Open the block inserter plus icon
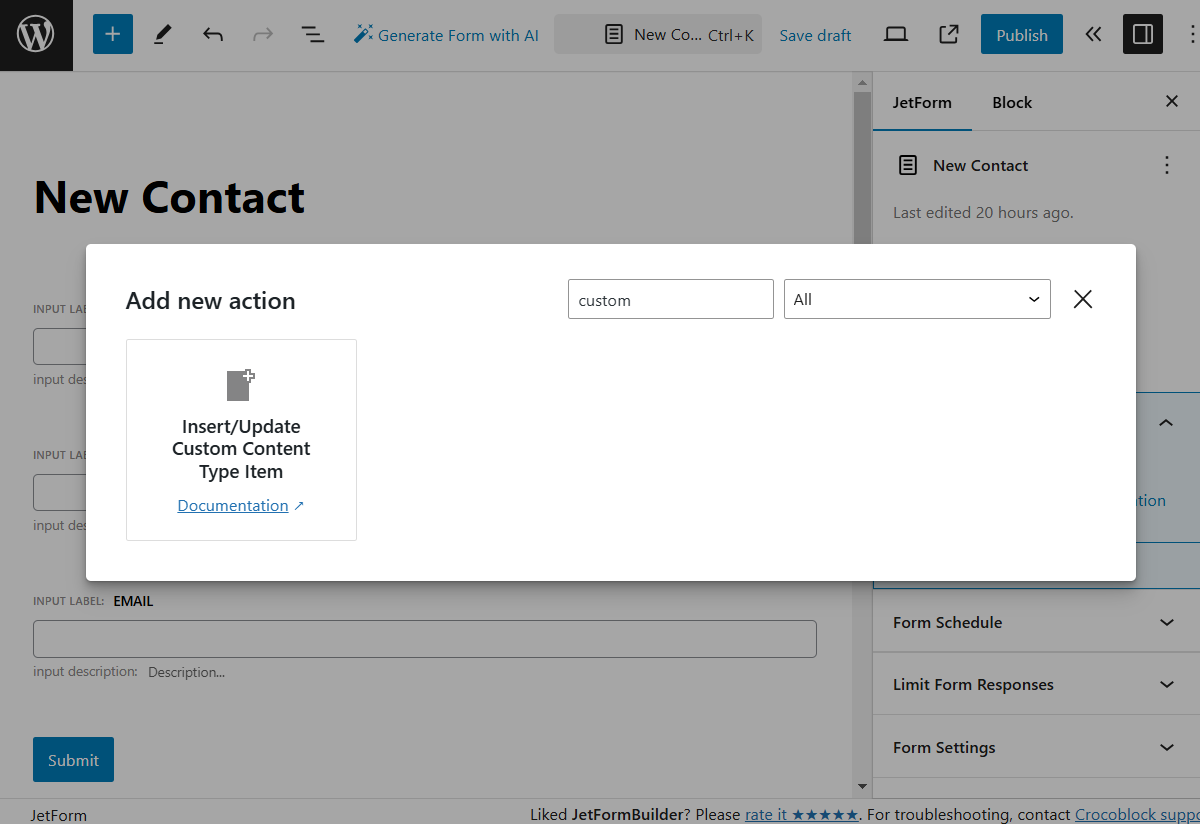 click(x=112, y=34)
